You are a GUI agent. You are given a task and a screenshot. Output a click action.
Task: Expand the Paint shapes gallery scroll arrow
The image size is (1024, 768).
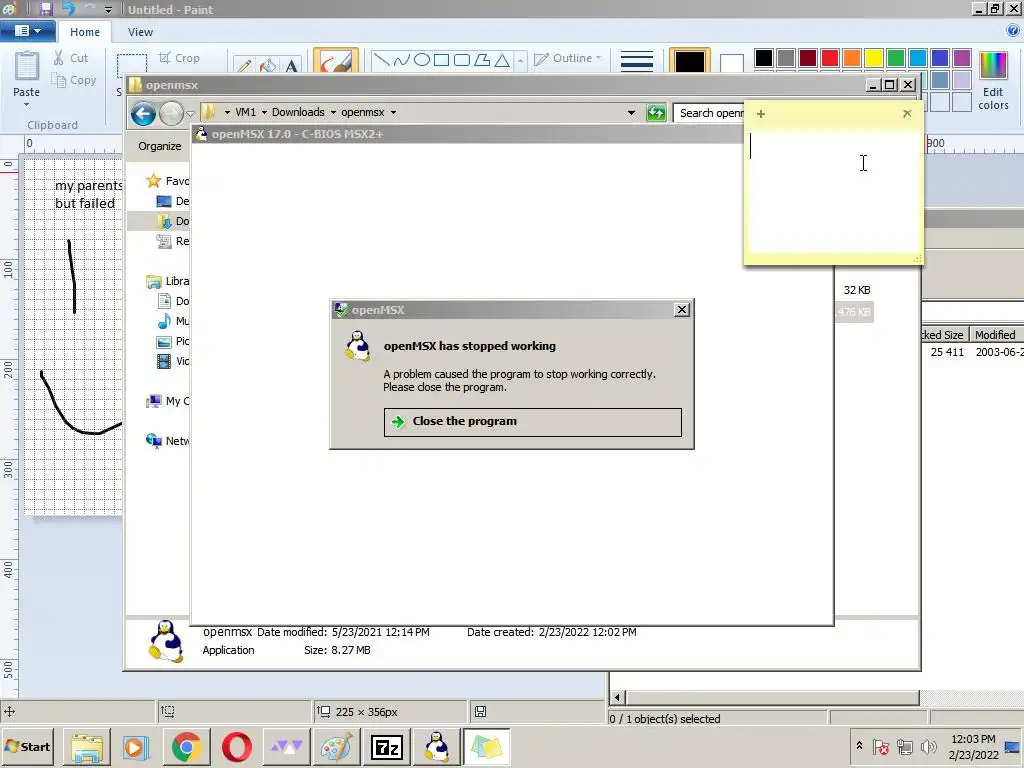click(520, 61)
